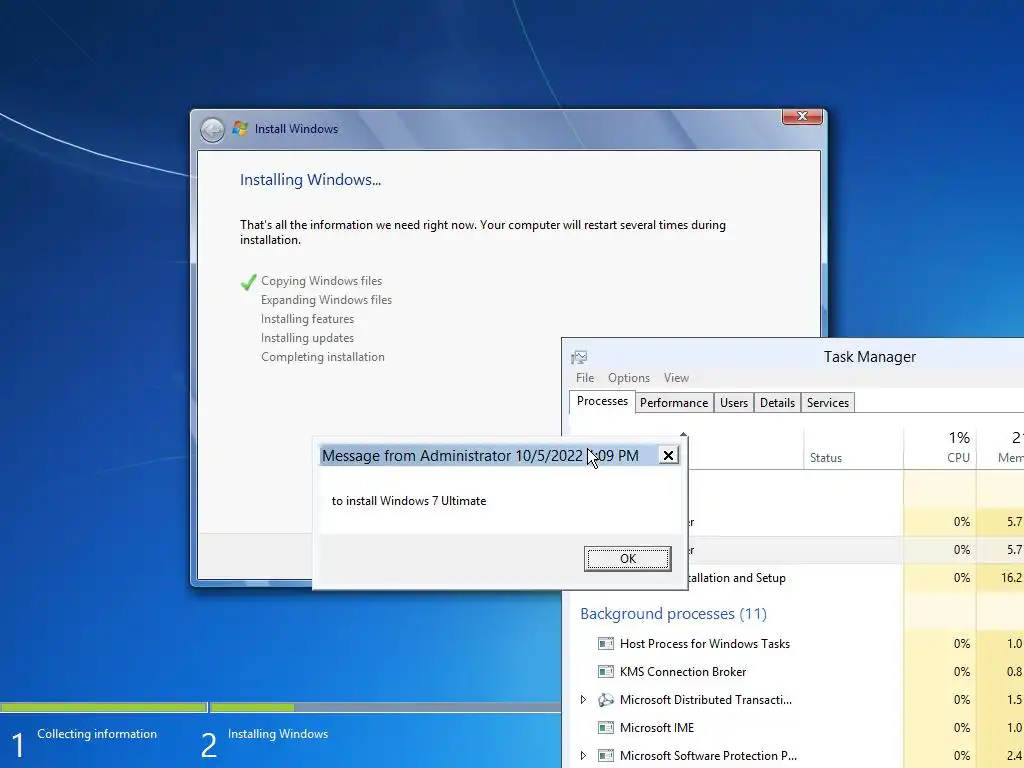Open the Options menu in Task Manager
The image size is (1024, 768).
tap(629, 378)
